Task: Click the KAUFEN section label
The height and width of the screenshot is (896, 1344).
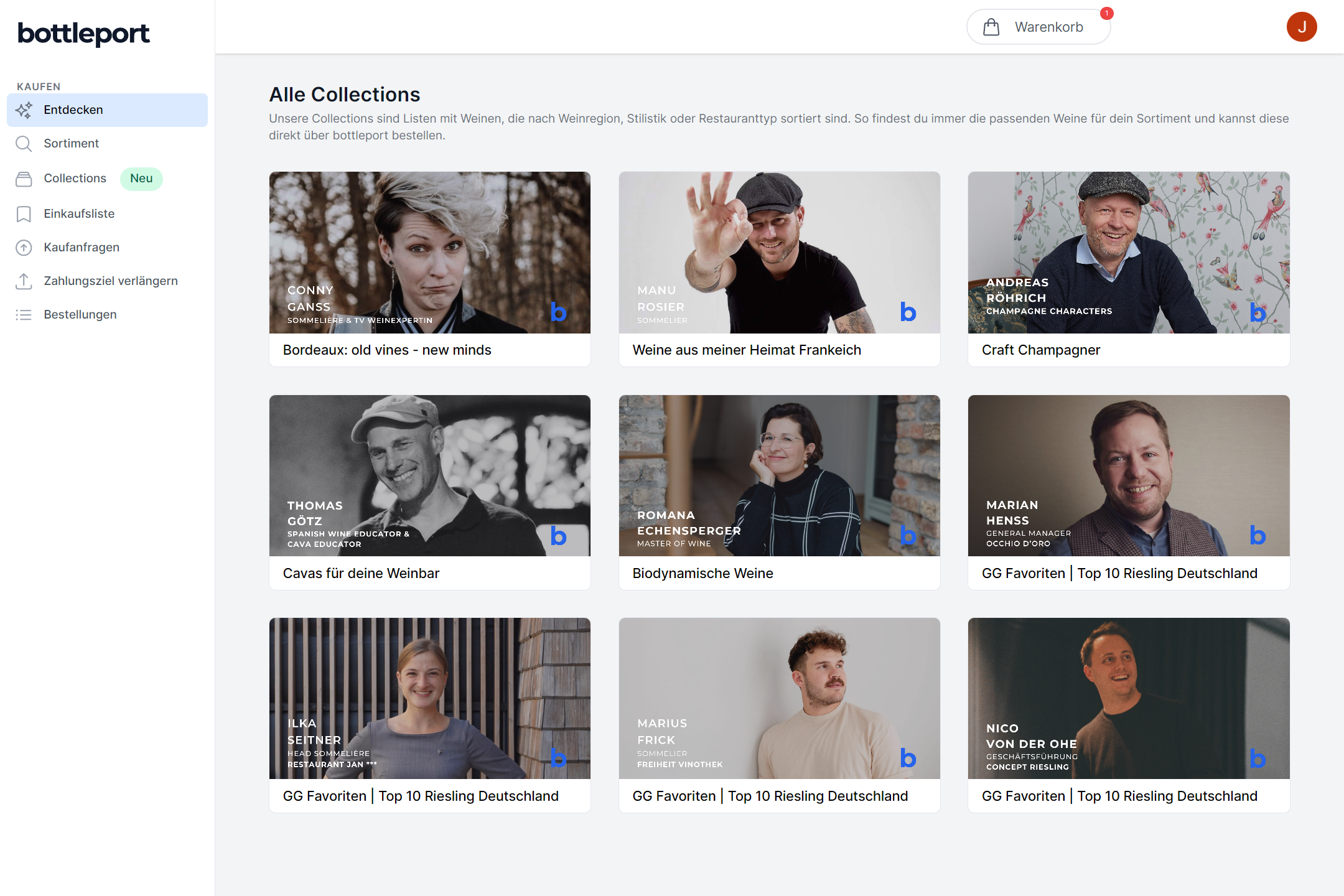Action: click(x=39, y=86)
